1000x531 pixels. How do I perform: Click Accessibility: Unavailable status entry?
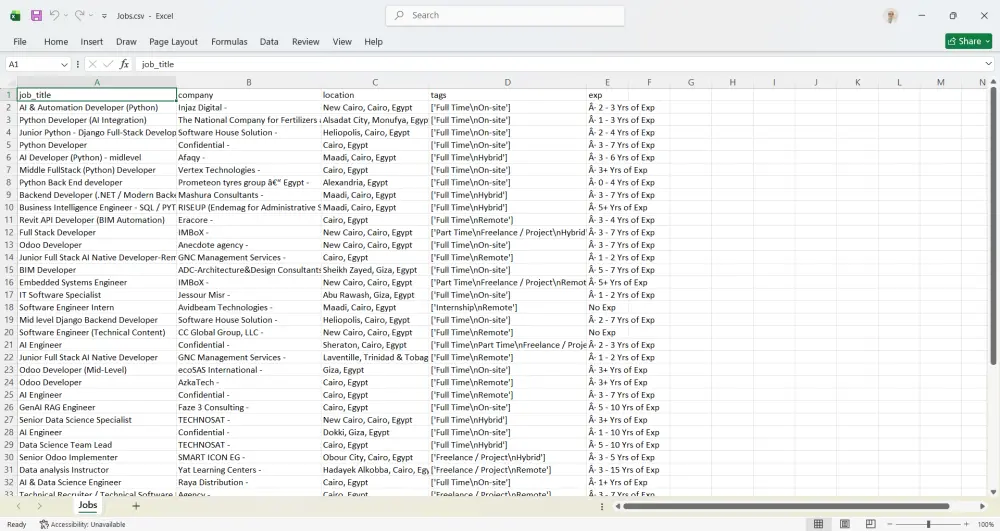tap(82, 524)
